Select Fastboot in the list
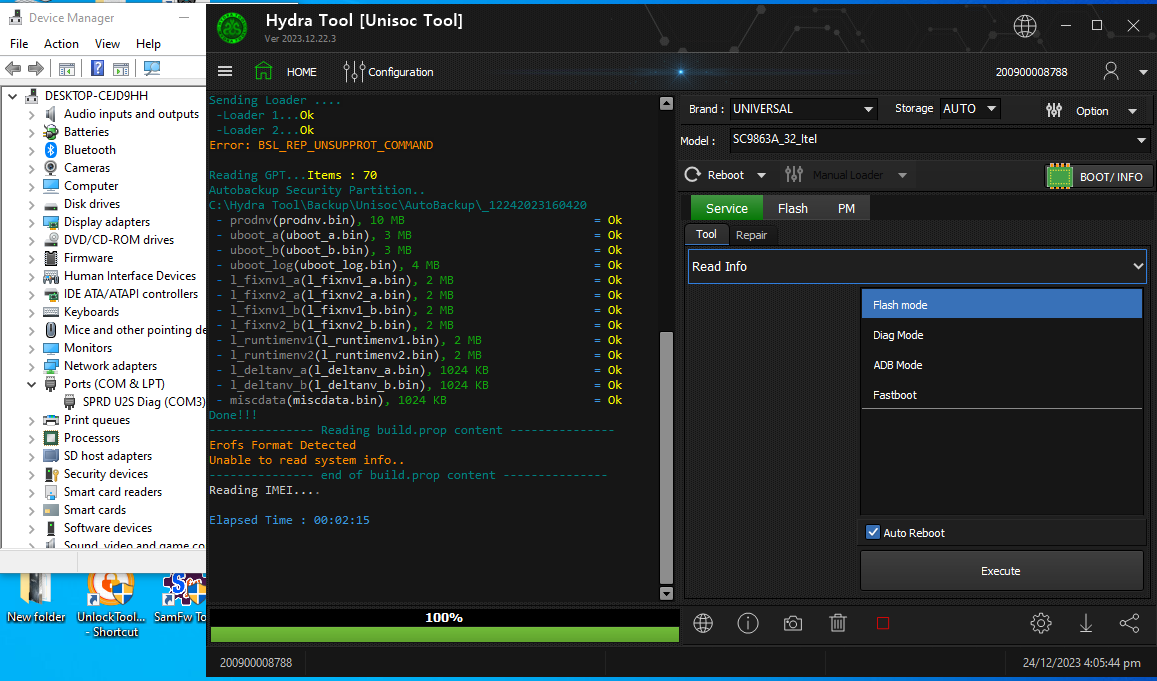 pyautogui.click(x=1001, y=395)
